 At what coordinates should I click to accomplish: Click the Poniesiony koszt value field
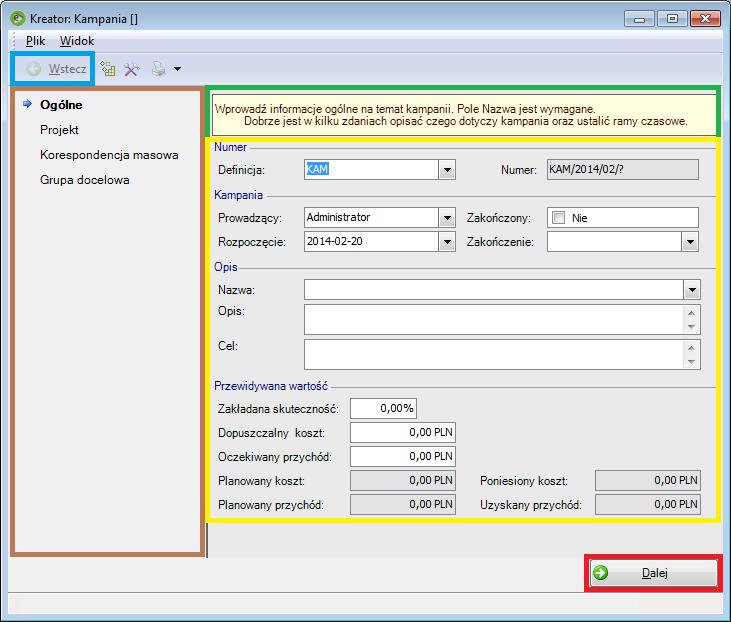coord(648,481)
